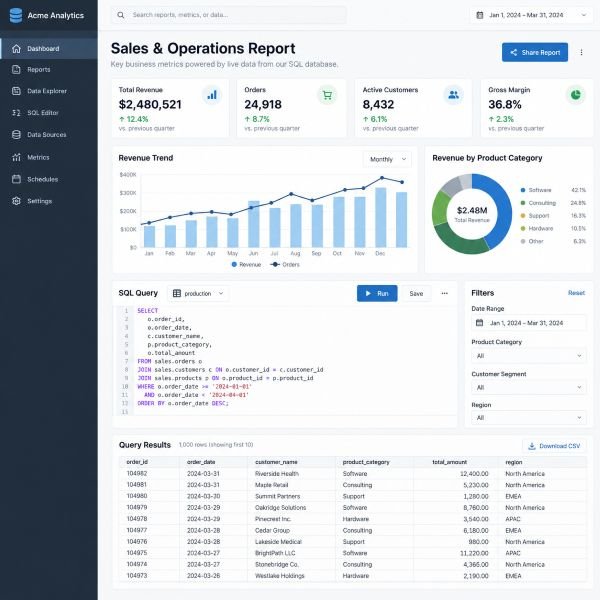Click the table icon beside production

(177, 293)
